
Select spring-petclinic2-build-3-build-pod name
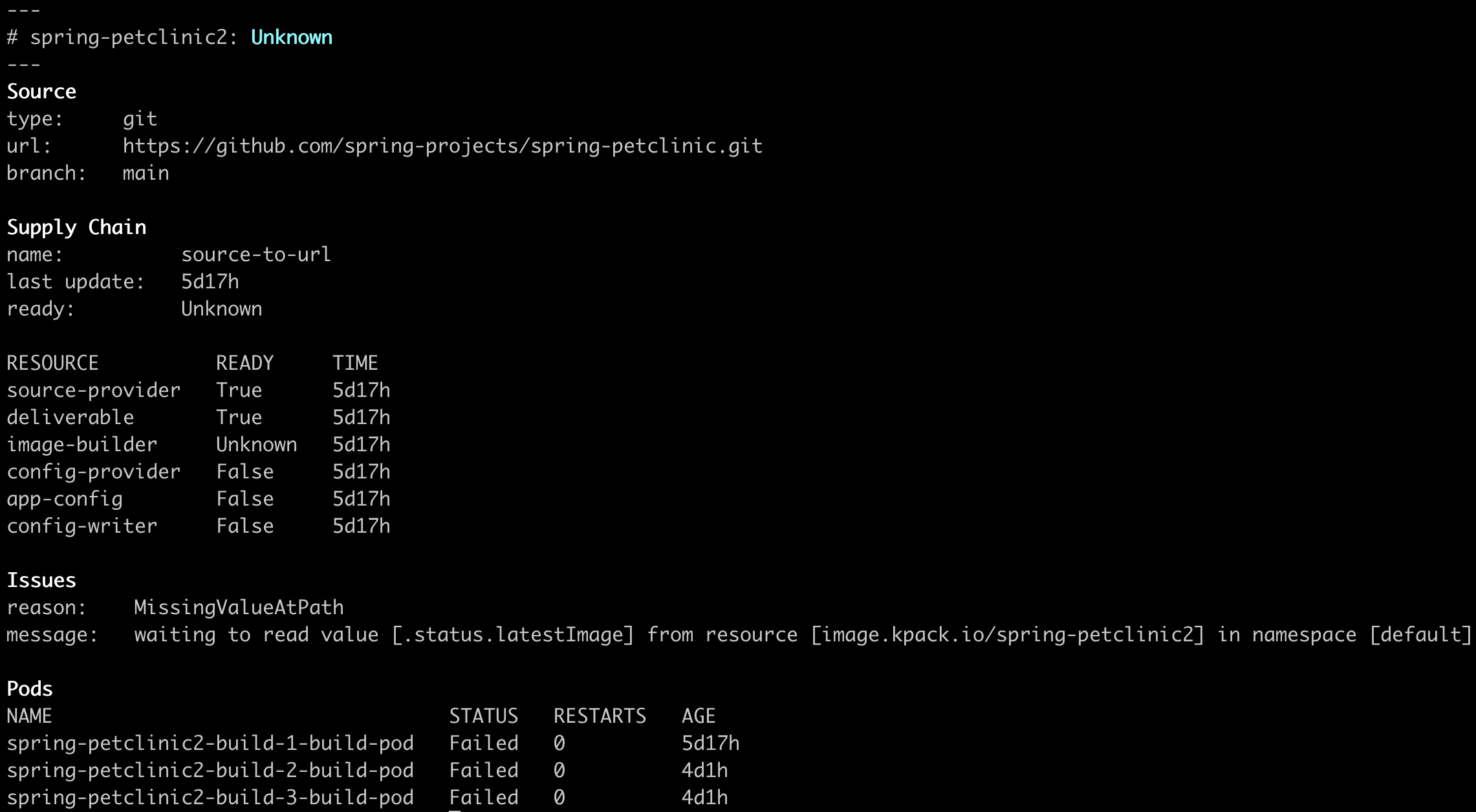point(210,798)
